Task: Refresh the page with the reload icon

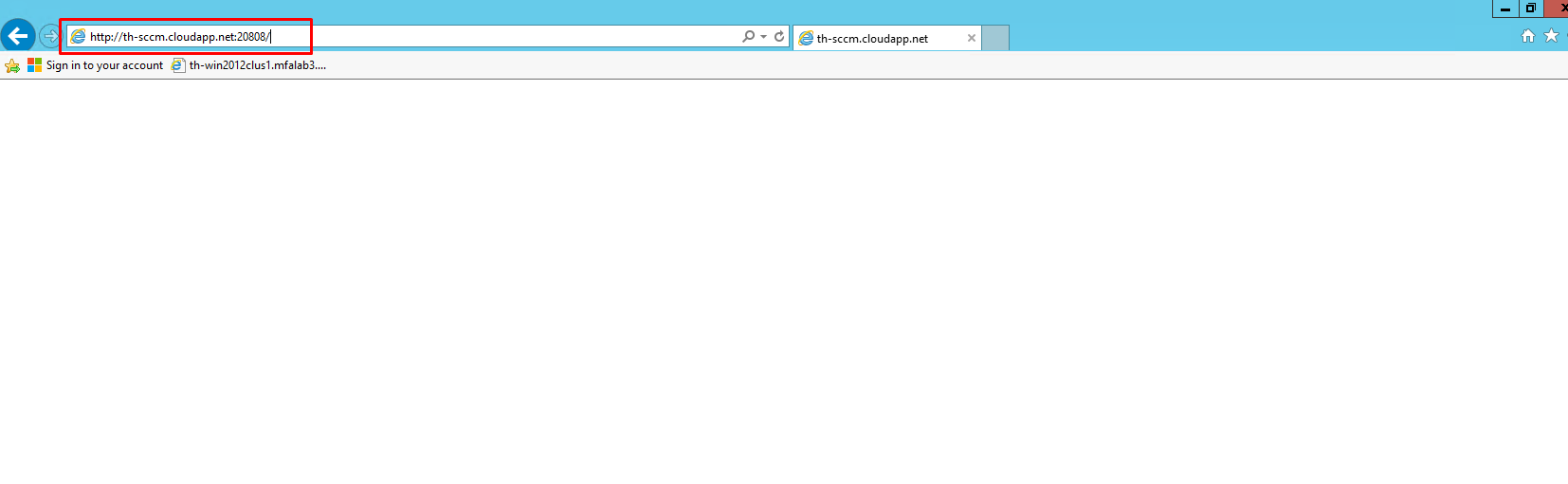Action: [779, 36]
